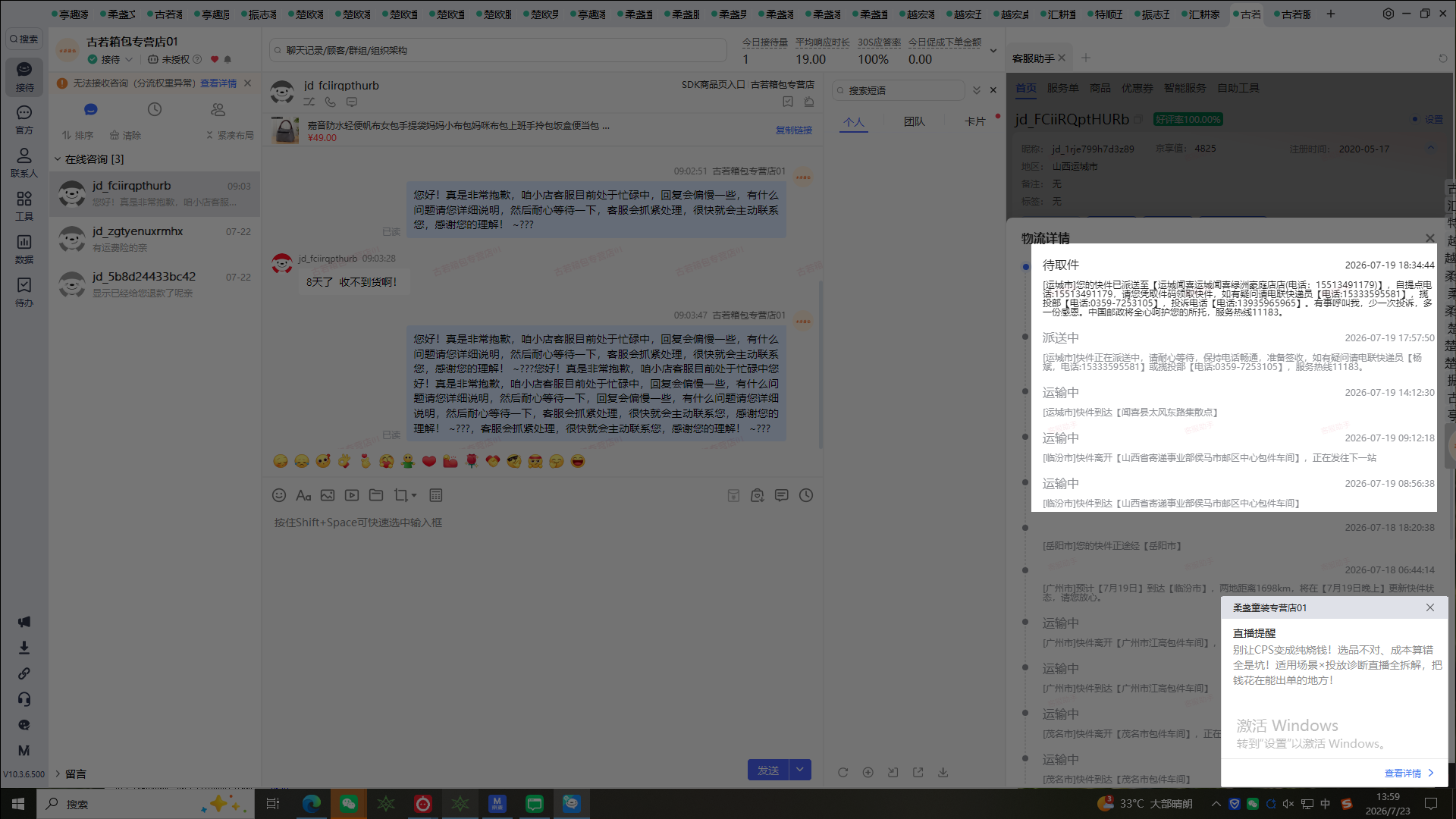Expand the reception statistics chevron
The height and width of the screenshot is (819, 1456).
coord(993,51)
